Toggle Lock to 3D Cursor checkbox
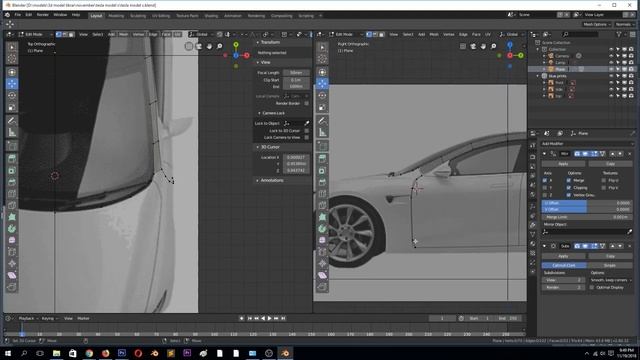Viewport: 640px width, 360px height. tap(307, 131)
